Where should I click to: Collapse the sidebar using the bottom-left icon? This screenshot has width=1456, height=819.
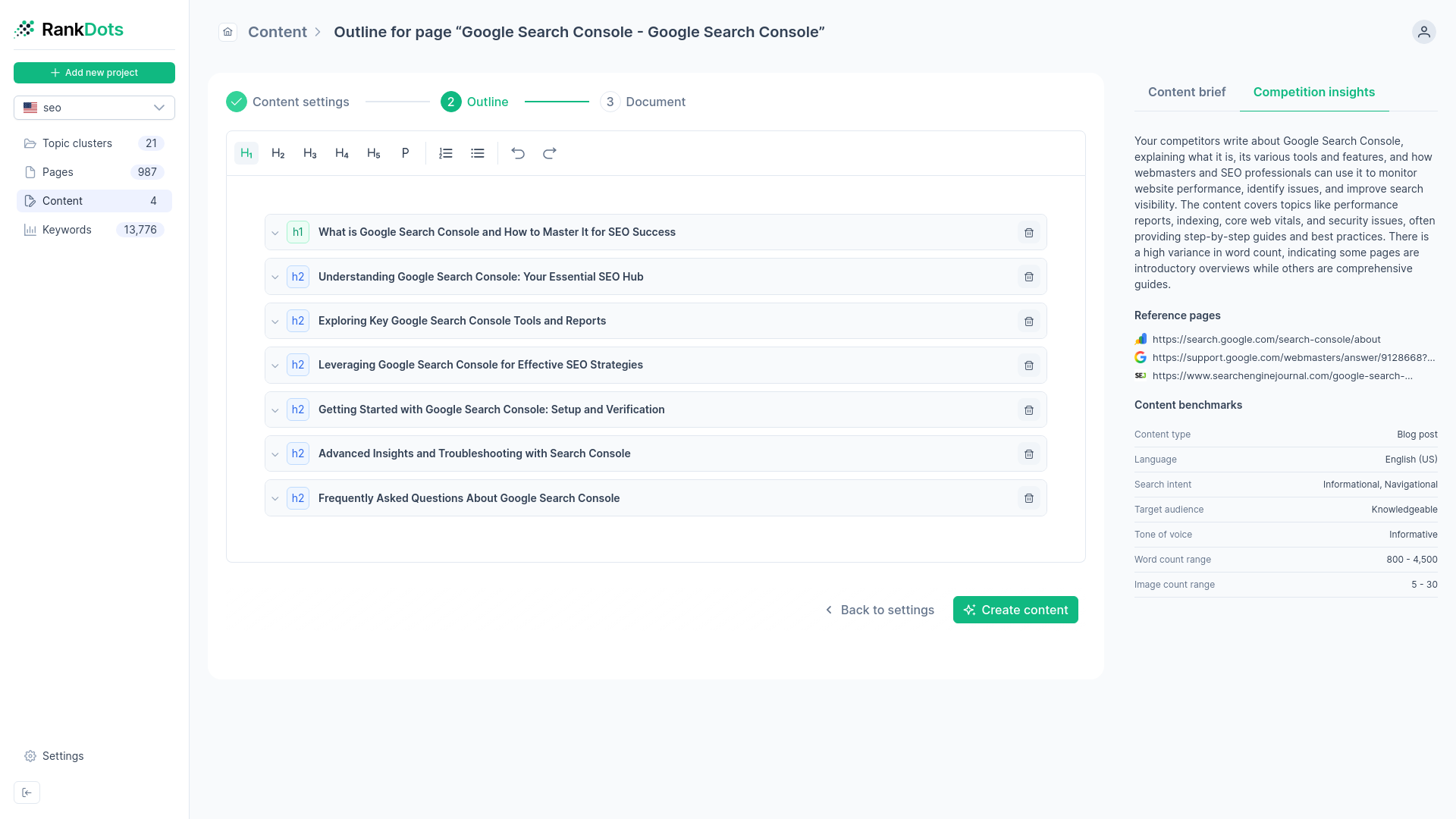point(27,792)
